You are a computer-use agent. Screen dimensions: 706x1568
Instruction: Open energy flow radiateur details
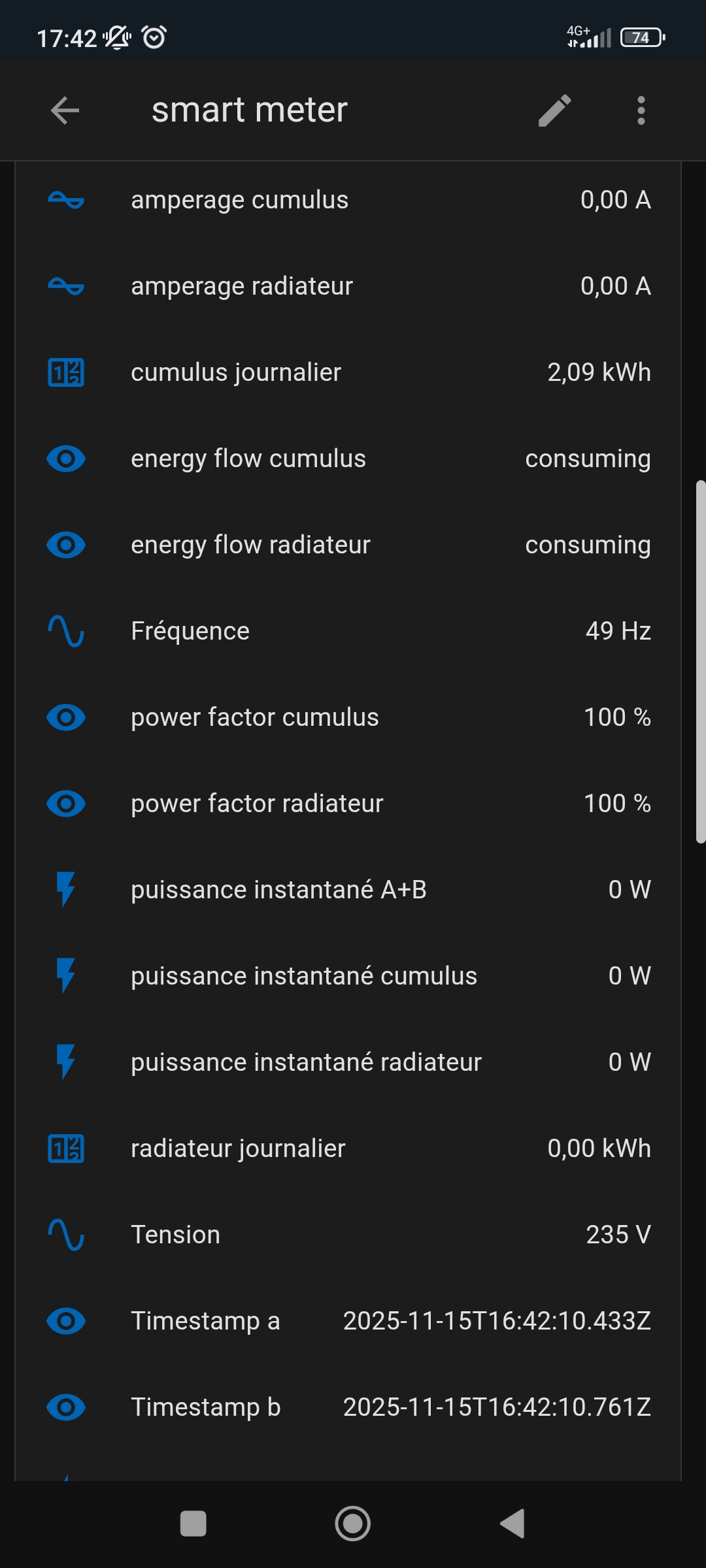click(x=250, y=545)
